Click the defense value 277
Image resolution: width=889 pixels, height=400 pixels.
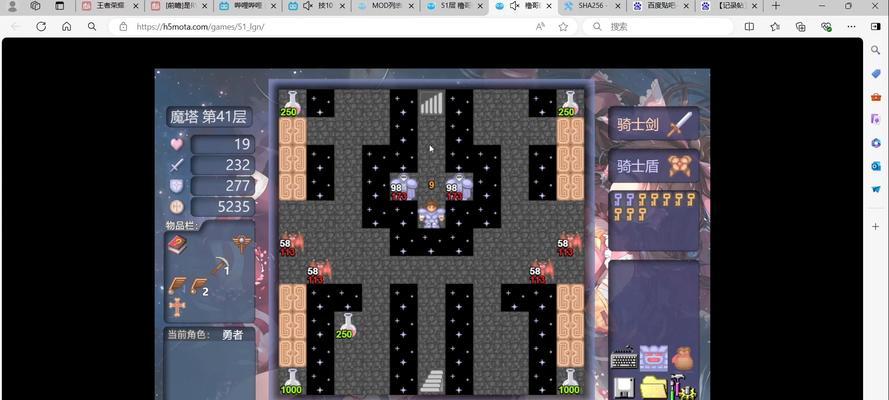(237, 186)
